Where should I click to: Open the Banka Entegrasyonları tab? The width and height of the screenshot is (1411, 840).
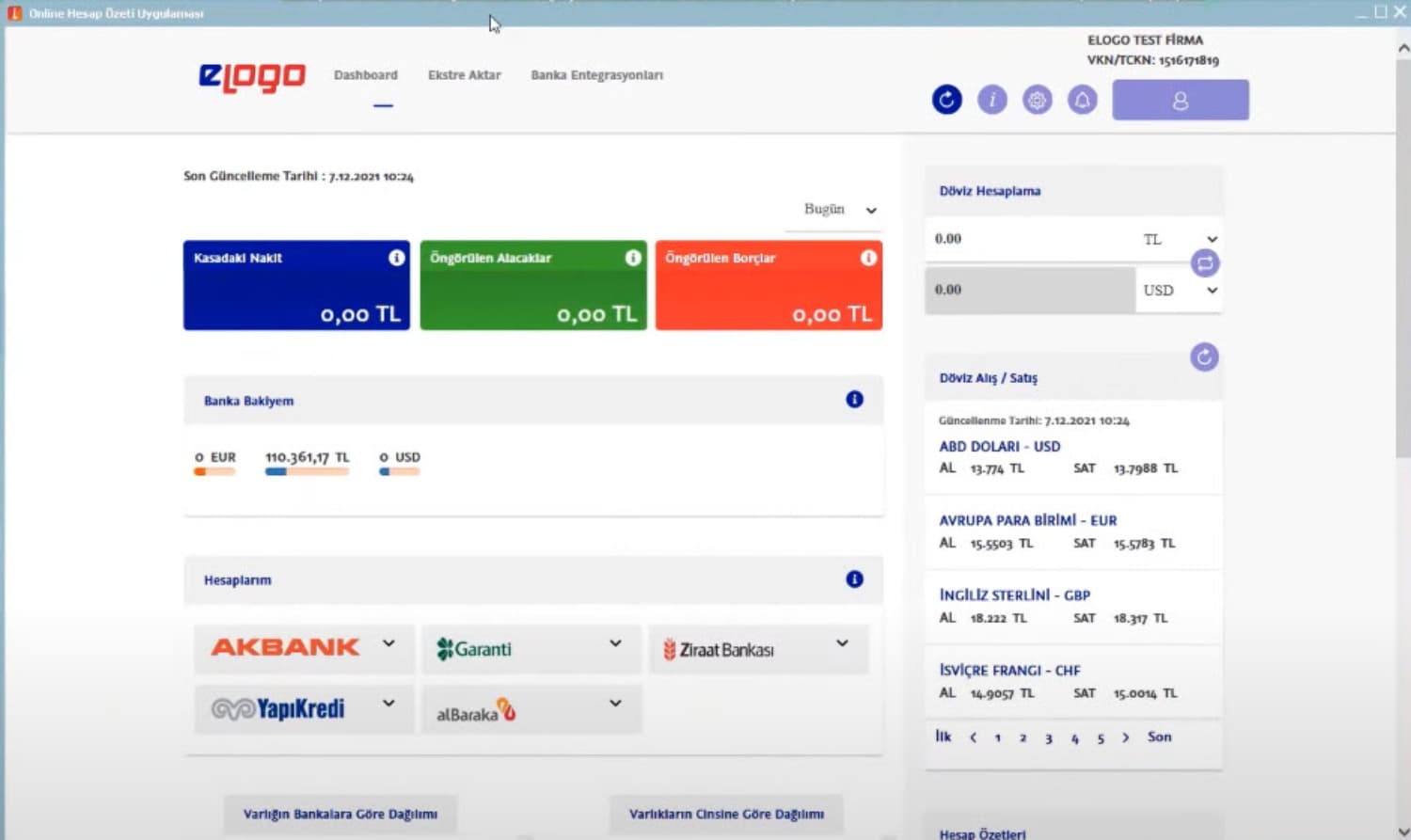(596, 75)
